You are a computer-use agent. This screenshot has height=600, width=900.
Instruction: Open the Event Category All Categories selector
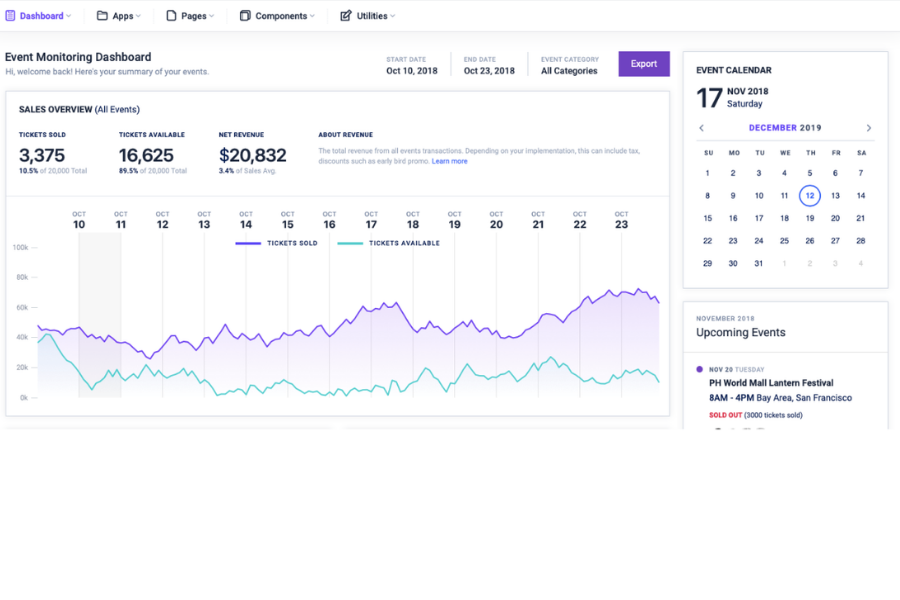click(569, 65)
